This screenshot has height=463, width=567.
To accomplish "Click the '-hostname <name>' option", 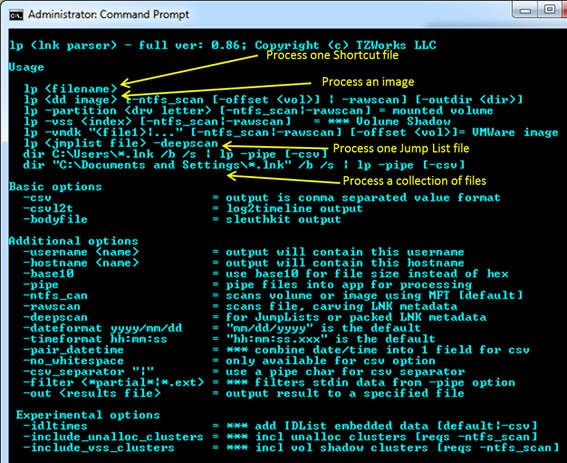I will tap(81, 263).
